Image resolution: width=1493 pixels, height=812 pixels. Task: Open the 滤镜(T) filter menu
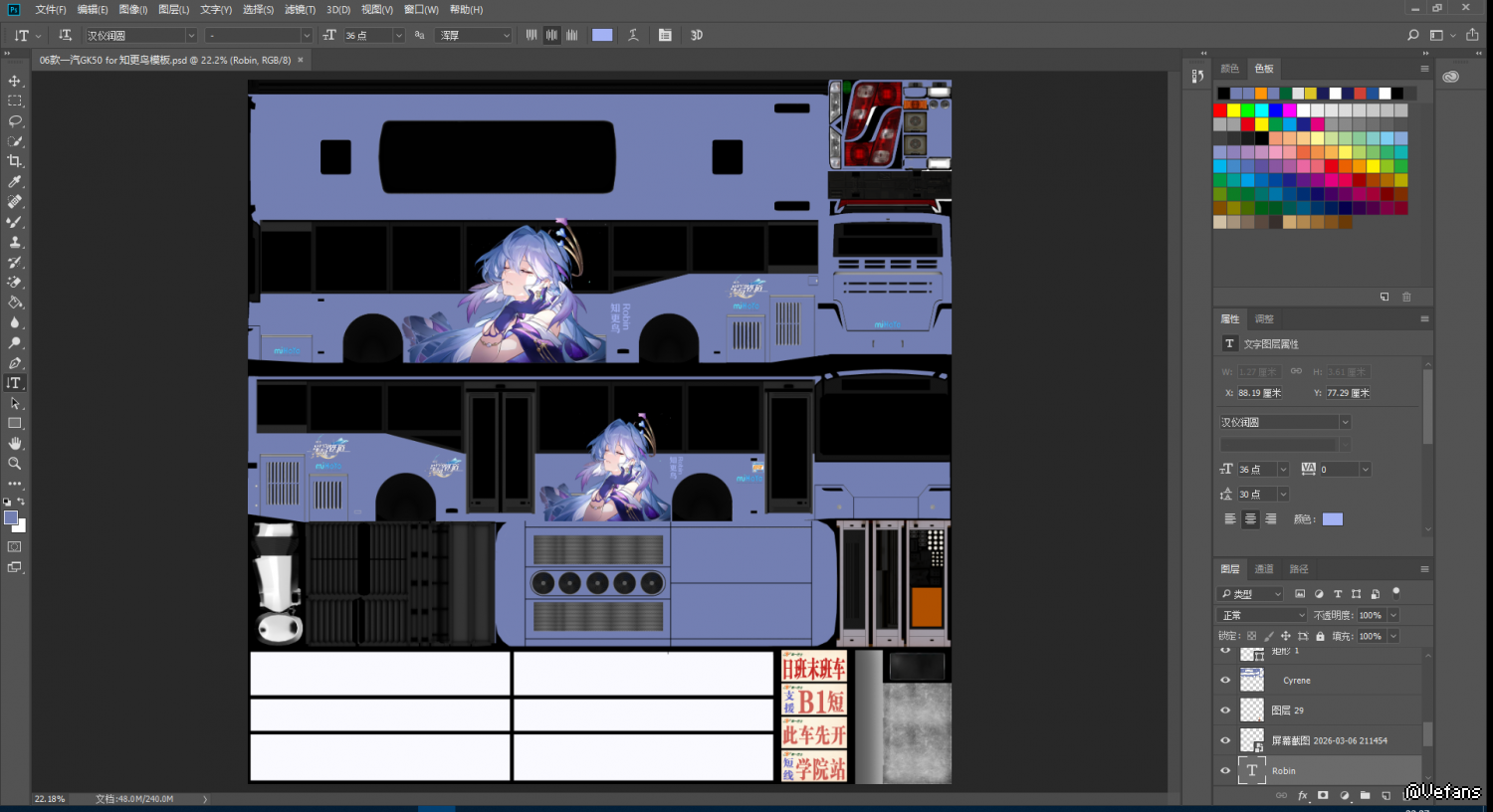coord(300,10)
